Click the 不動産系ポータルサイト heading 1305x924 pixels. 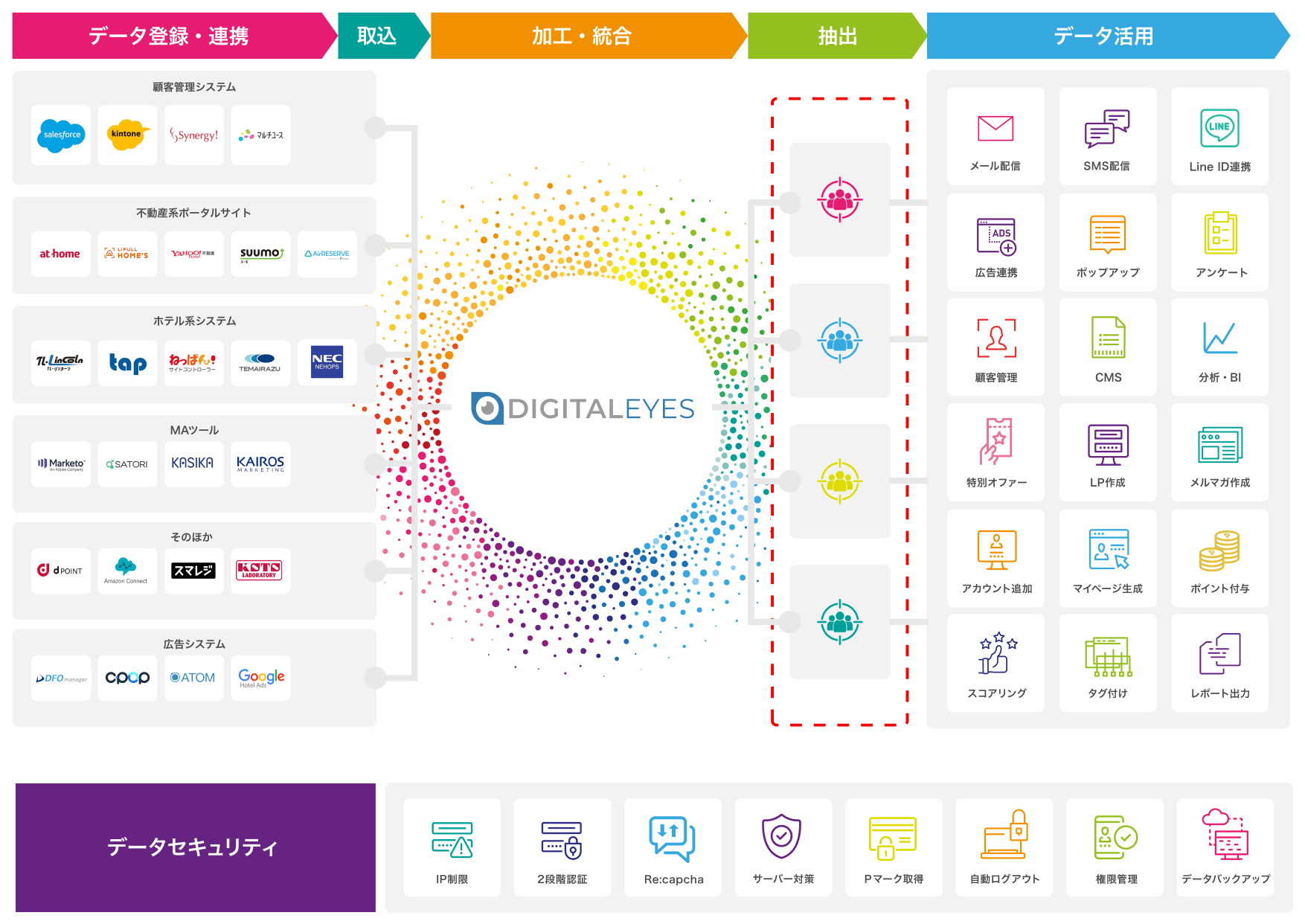[193, 213]
